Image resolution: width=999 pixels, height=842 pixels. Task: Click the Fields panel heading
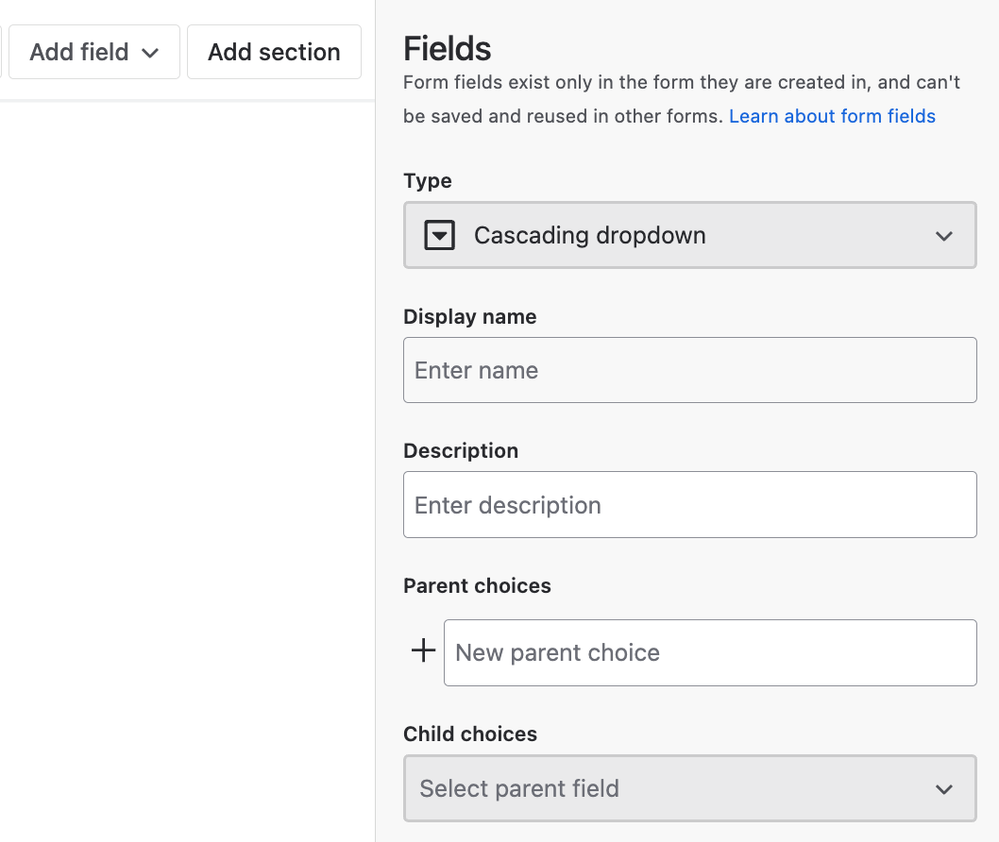coord(447,49)
